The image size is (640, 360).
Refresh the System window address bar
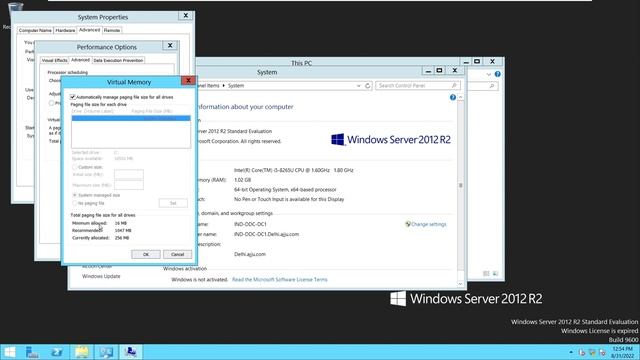pyautogui.click(x=367, y=86)
